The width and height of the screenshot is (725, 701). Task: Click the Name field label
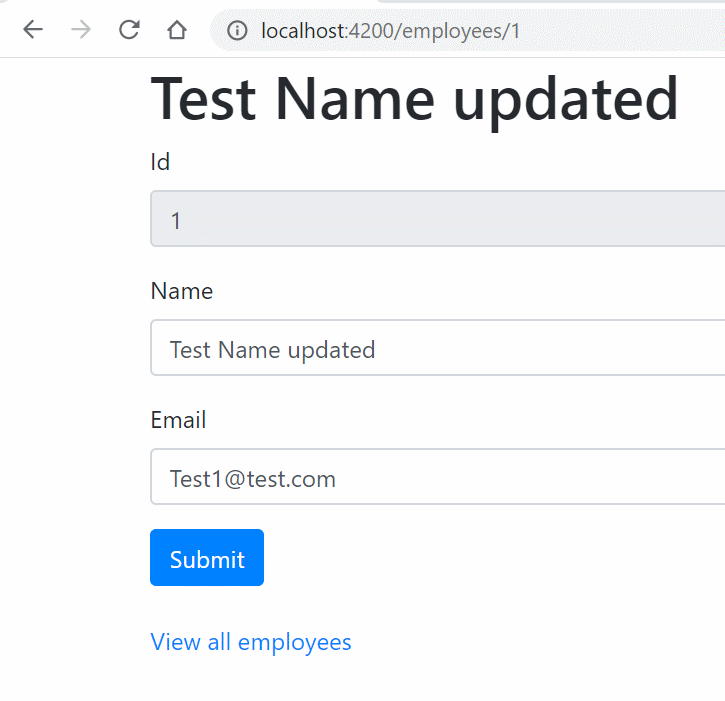[182, 291]
